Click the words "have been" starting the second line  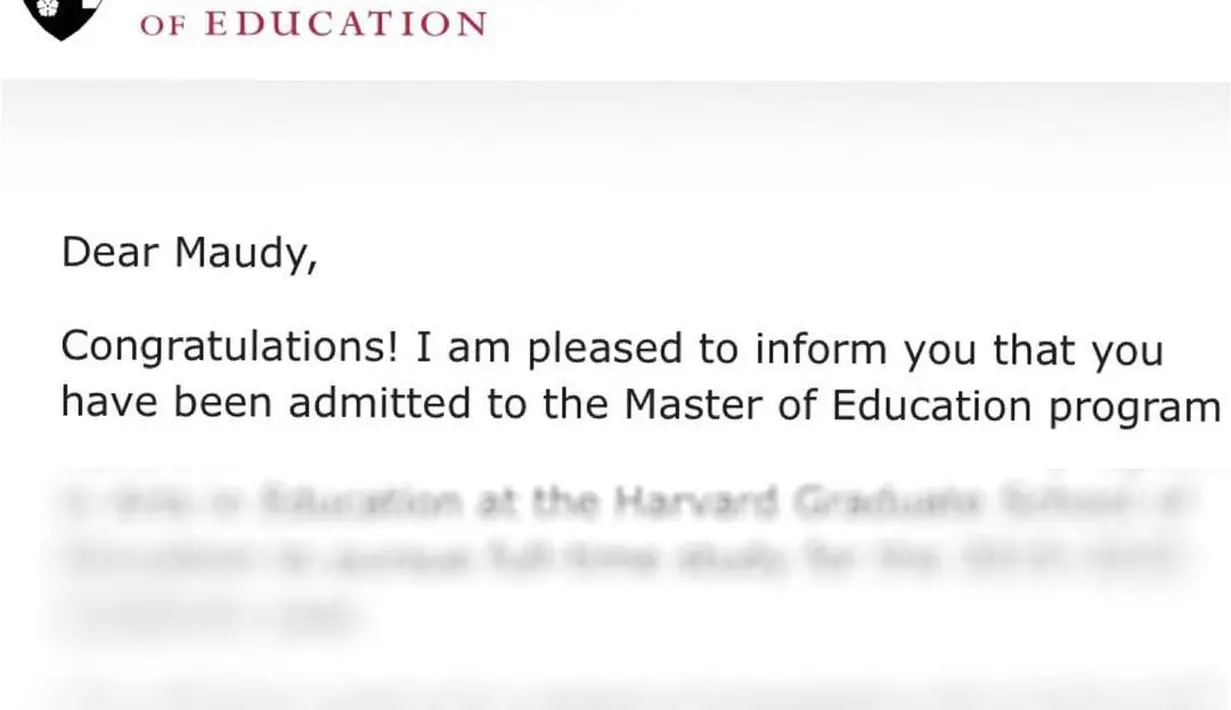tap(166, 403)
